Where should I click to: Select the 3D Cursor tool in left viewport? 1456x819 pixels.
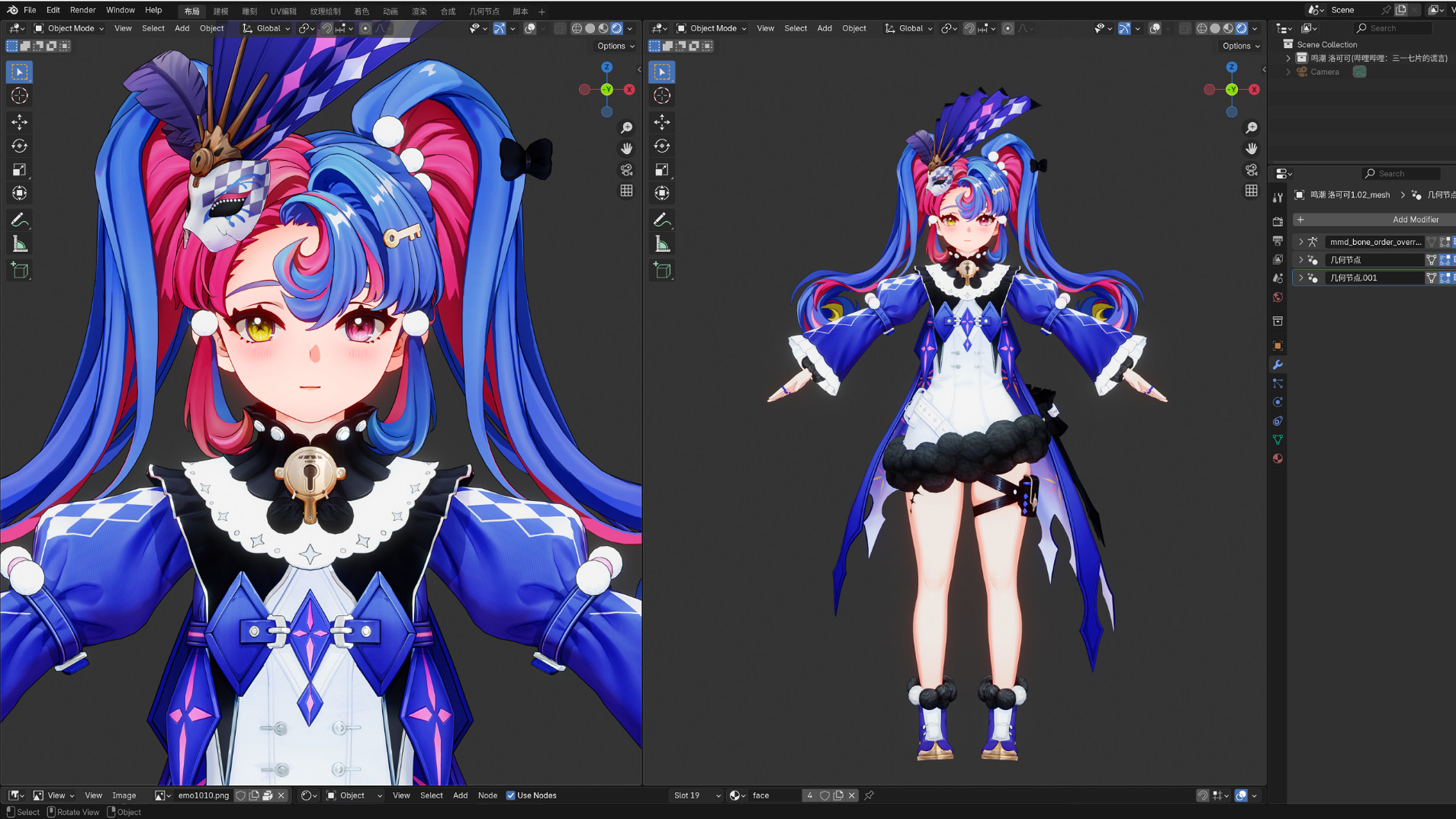coord(20,95)
